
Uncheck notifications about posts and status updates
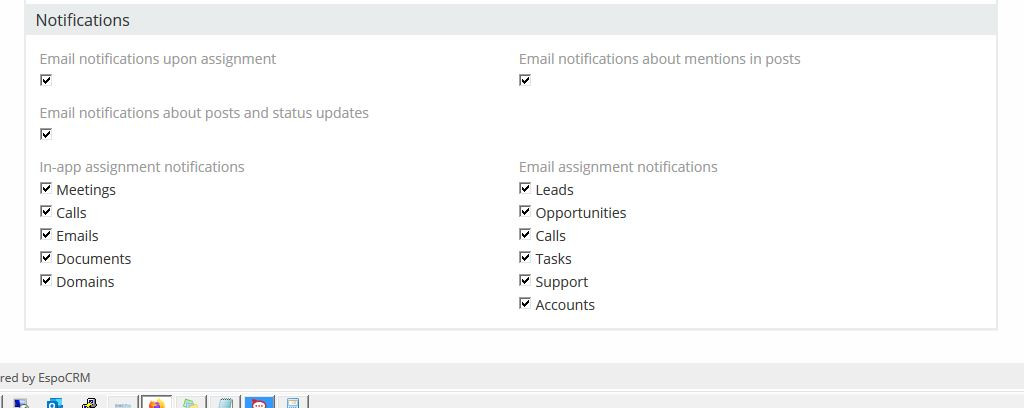pyautogui.click(x=46, y=134)
